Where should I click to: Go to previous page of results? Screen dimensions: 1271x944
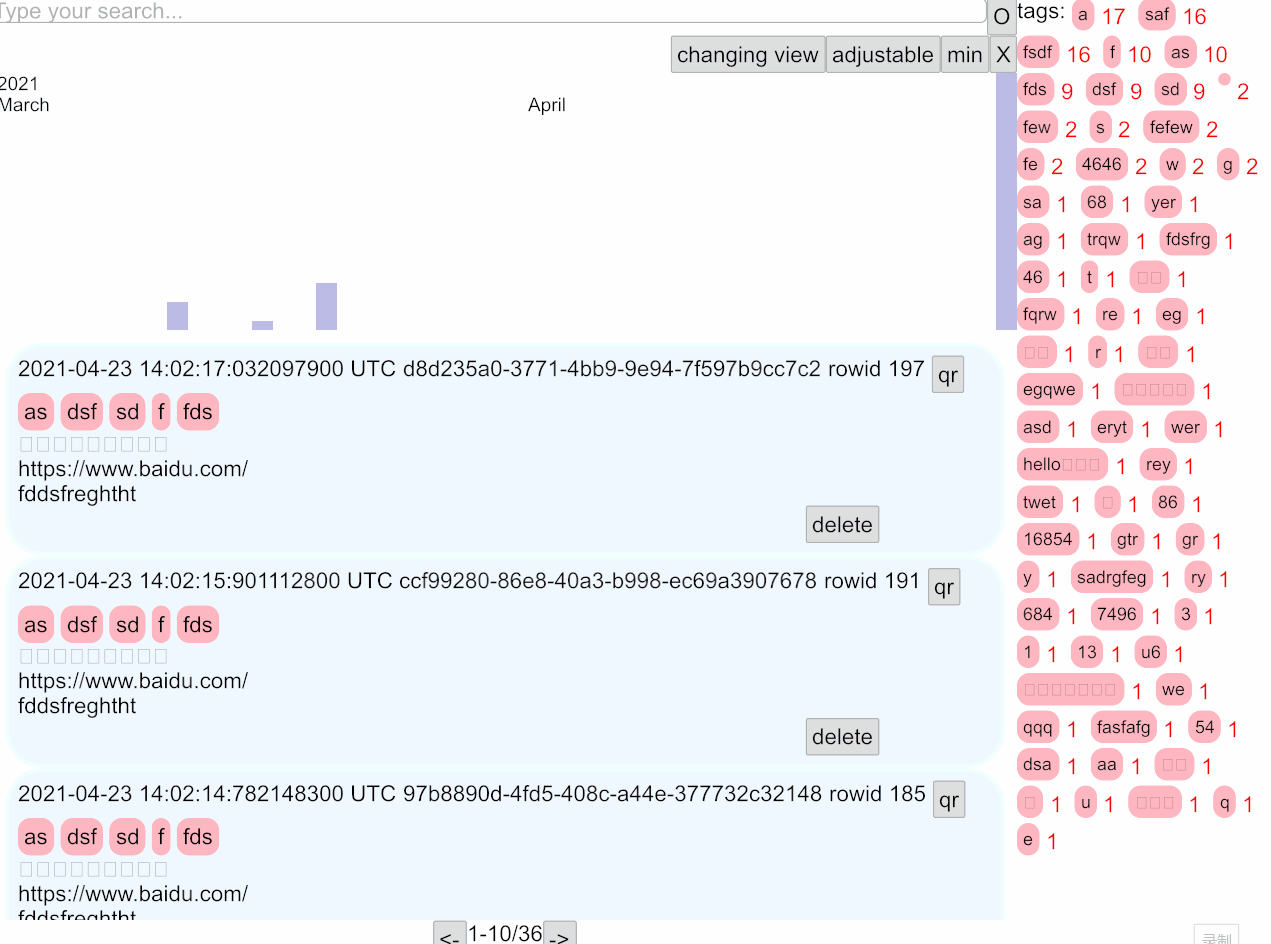coord(450,935)
